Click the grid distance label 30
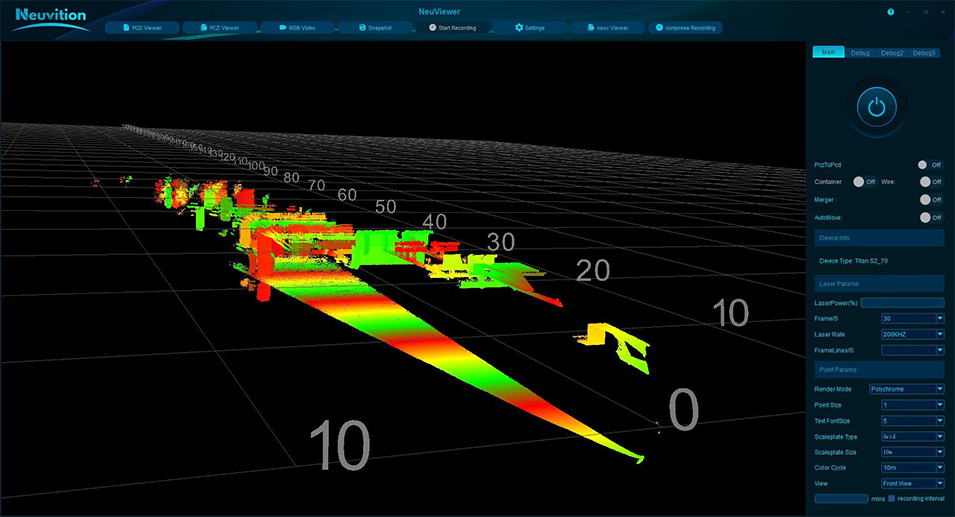This screenshot has width=955, height=517. (501, 242)
